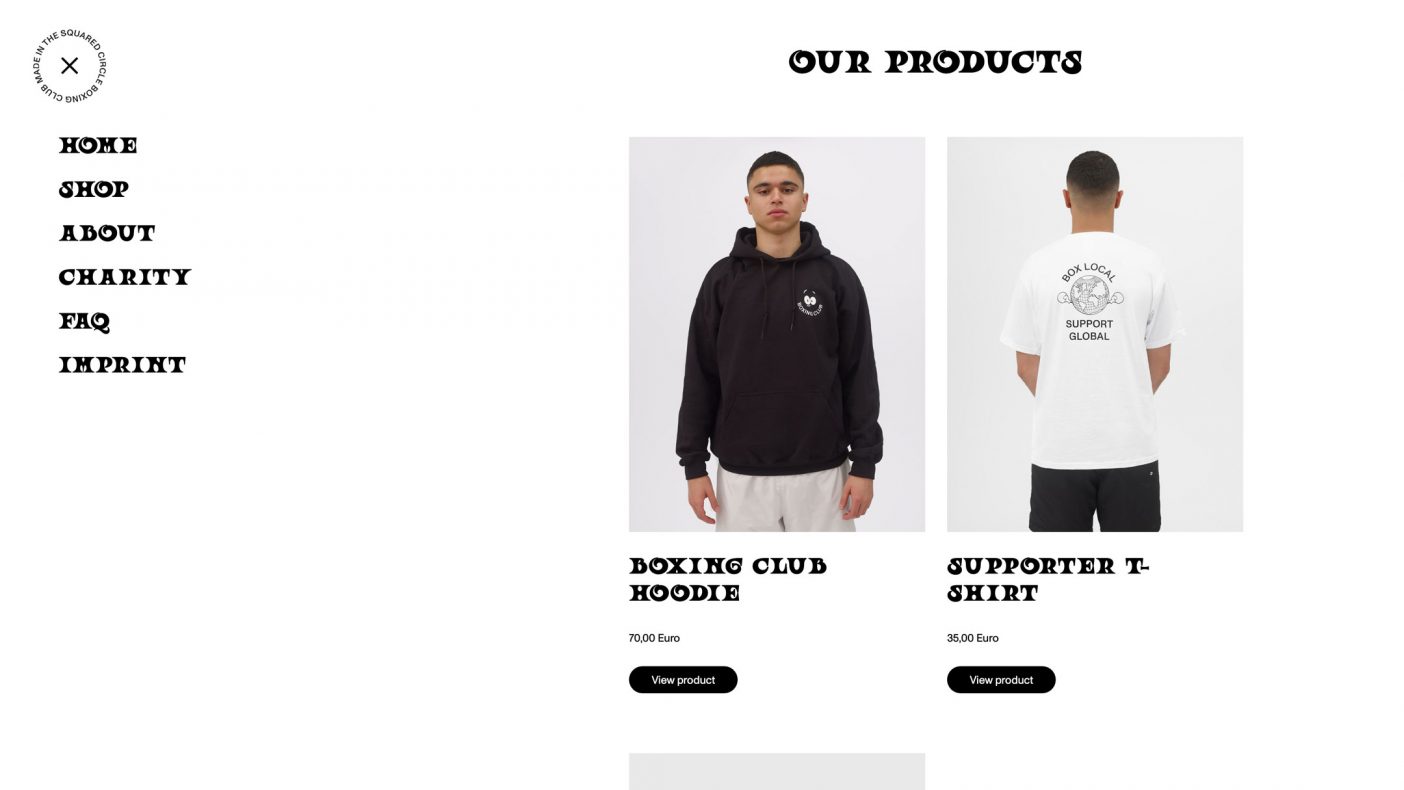This screenshot has height=790, width=1404.
Task: View product button under the T-shirt
Action: [x=1001, y=680]
